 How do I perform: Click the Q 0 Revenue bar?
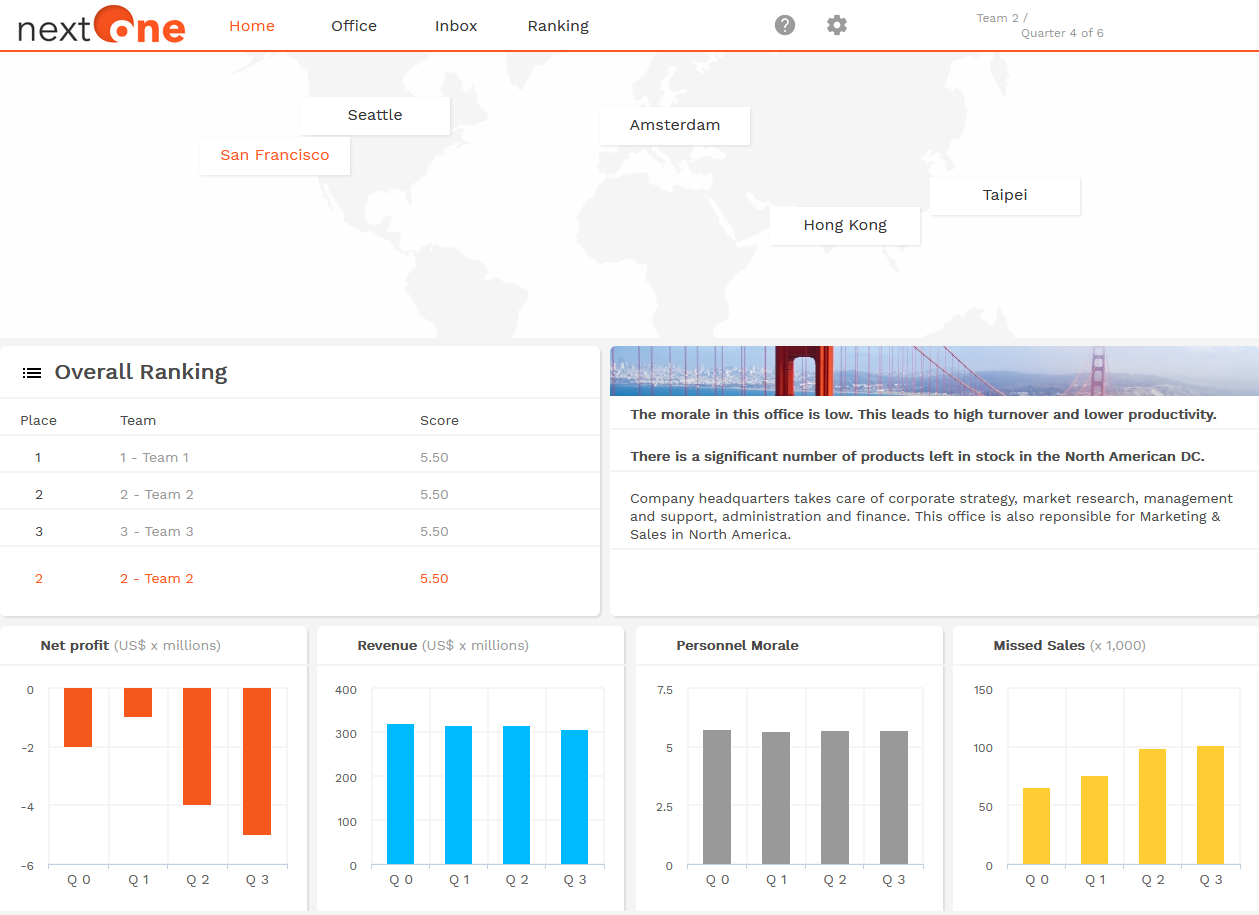coord(400,793)
